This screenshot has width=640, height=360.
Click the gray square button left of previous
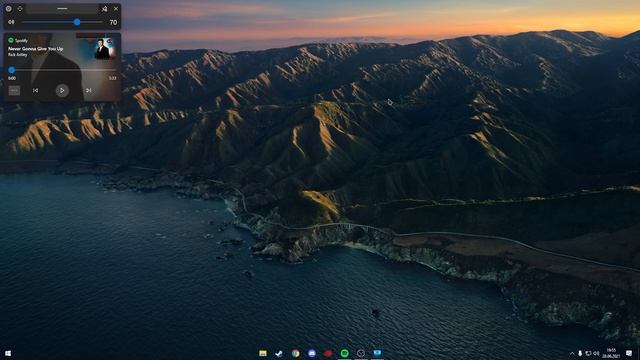[14, 91]
